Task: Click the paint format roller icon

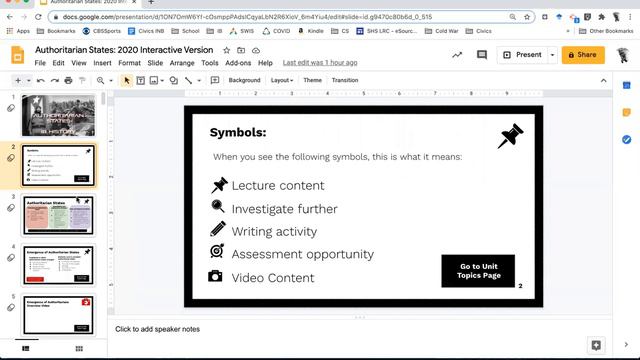Action: point(82,80)
